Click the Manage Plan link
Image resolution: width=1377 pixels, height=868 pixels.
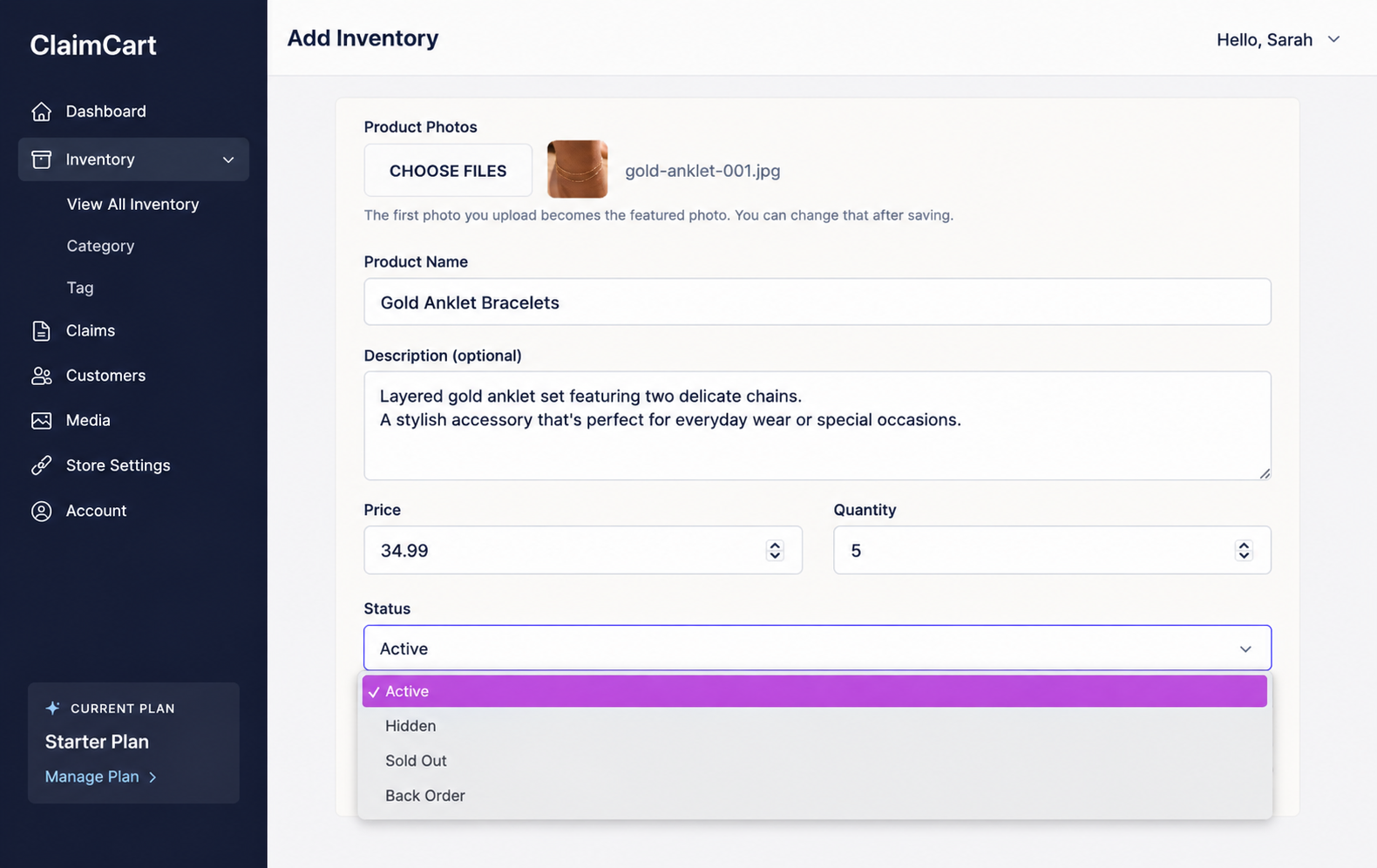point(100,776)
